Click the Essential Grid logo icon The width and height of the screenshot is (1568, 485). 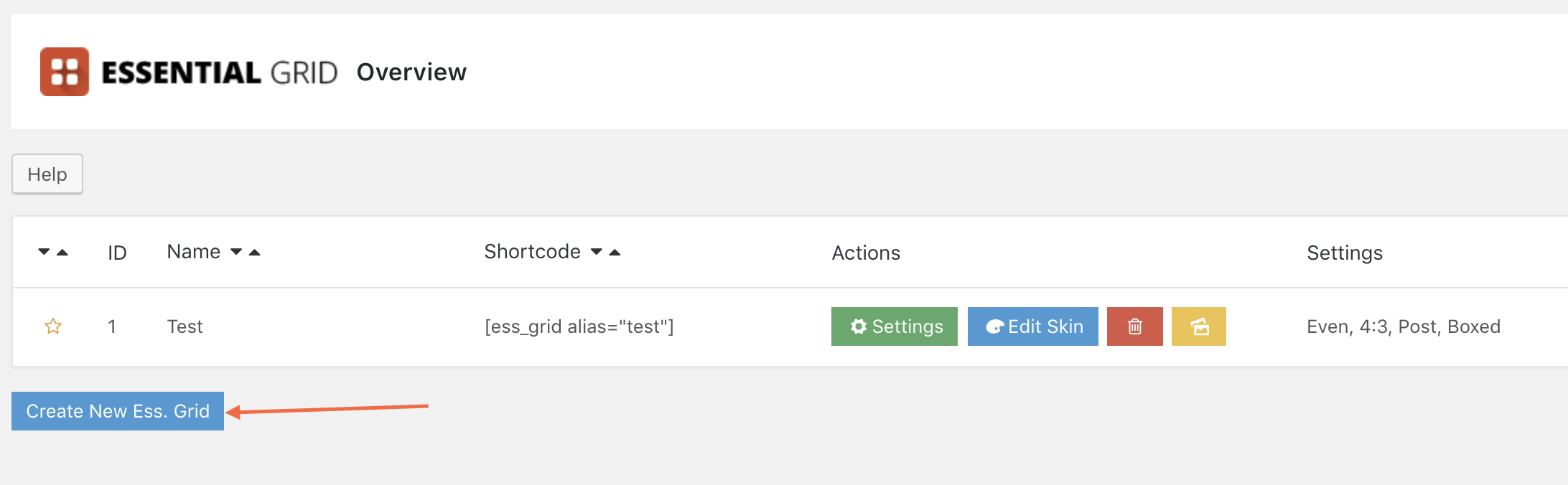65,72
